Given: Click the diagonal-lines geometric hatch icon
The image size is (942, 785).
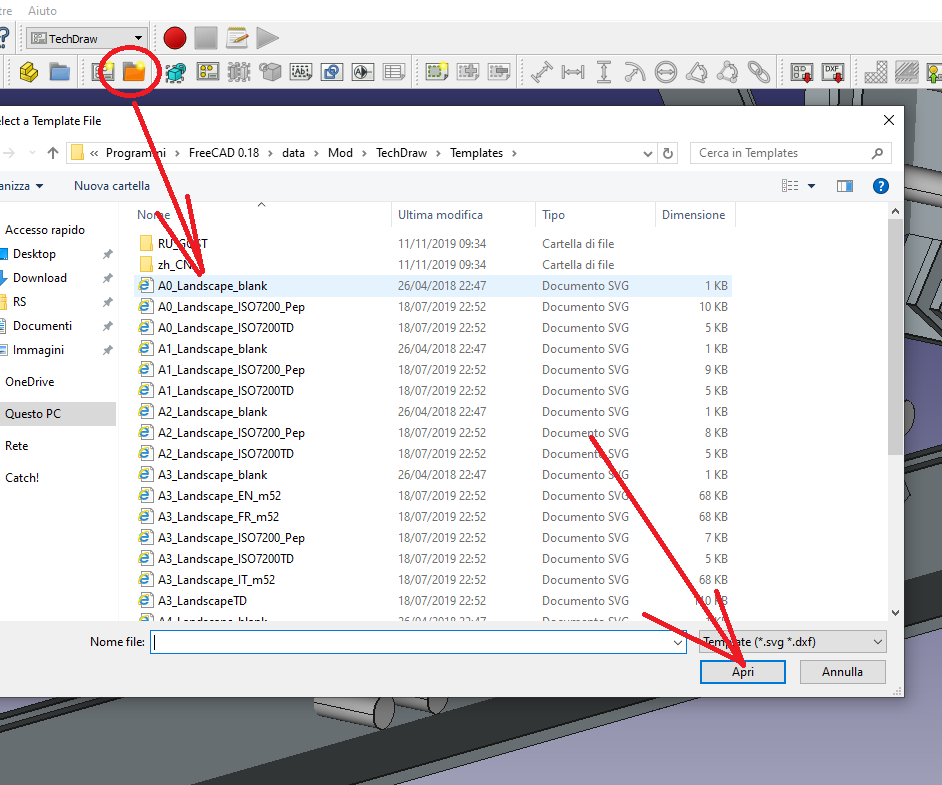Looking at the screenshot, I should [907, 73].
